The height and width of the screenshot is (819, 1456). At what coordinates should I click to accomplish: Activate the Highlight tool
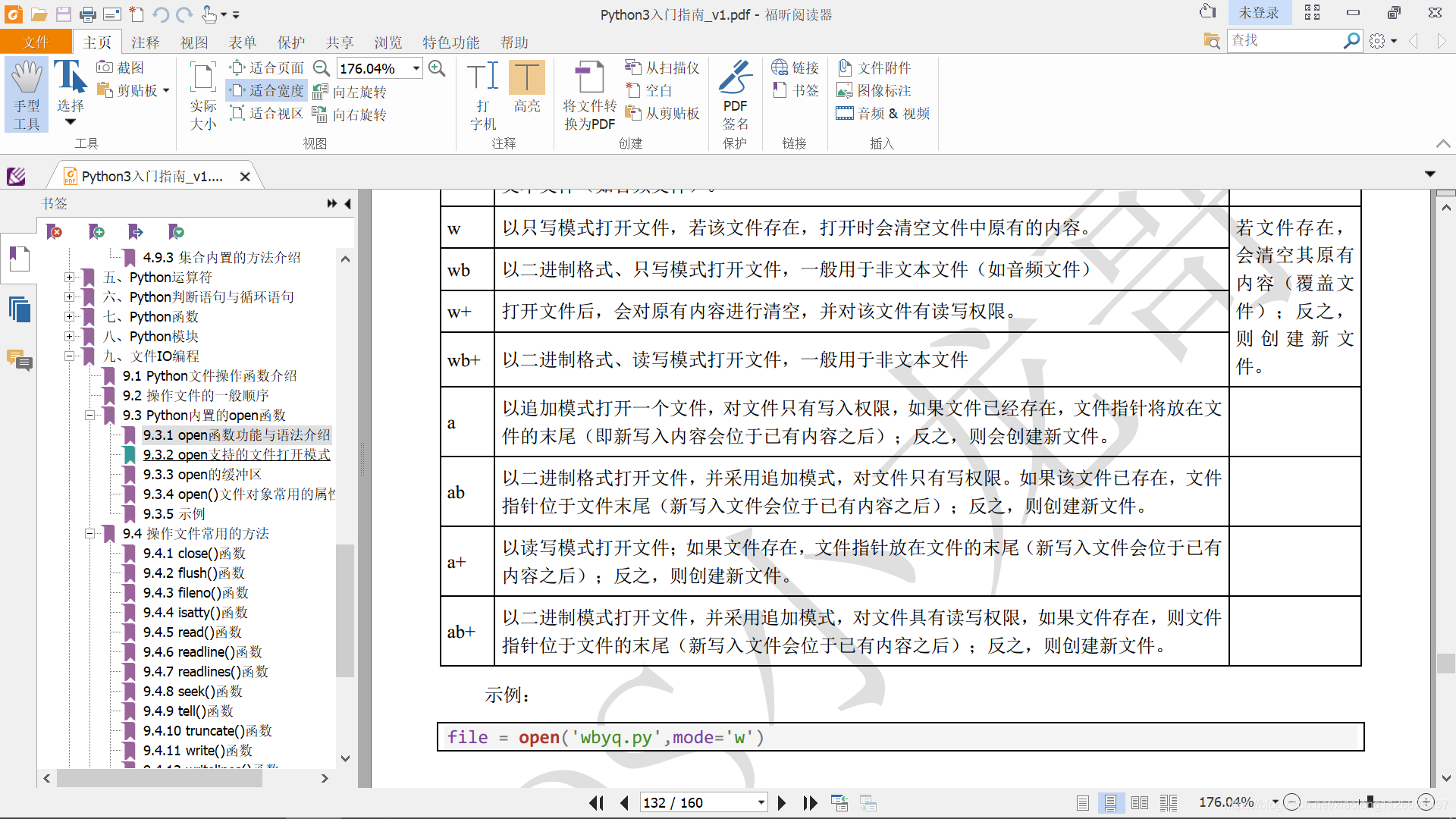[x=526, y=87]
